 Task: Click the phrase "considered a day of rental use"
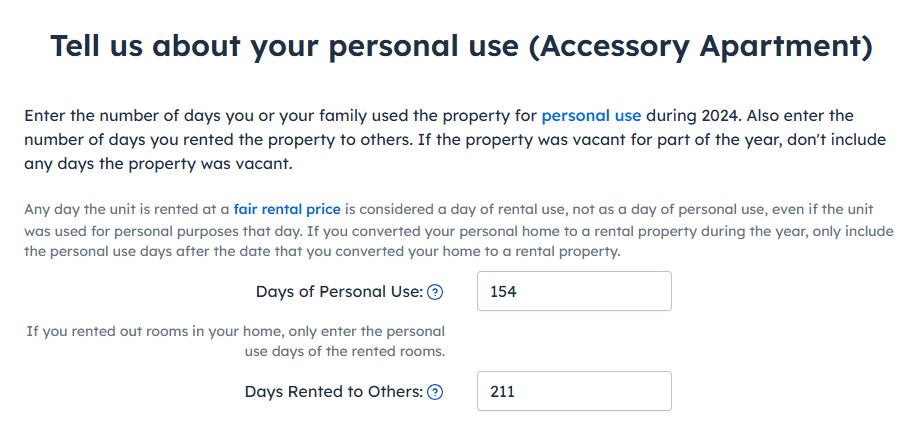pyautogui.click(x=460, y=209)
